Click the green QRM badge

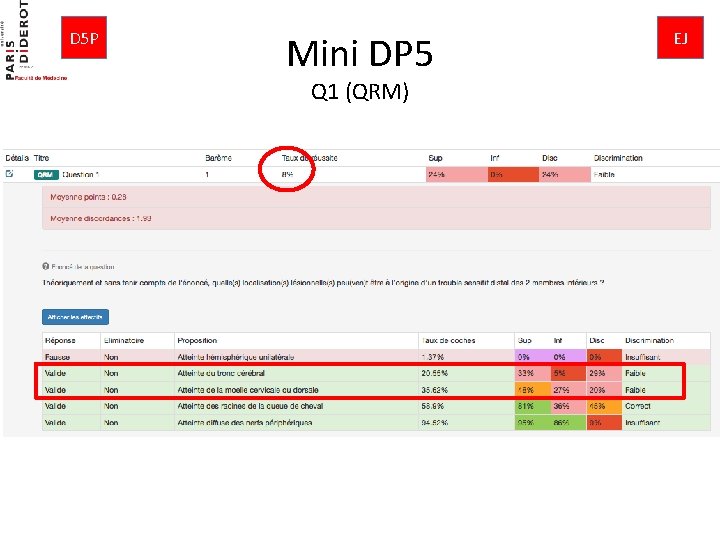pos(45,174)
